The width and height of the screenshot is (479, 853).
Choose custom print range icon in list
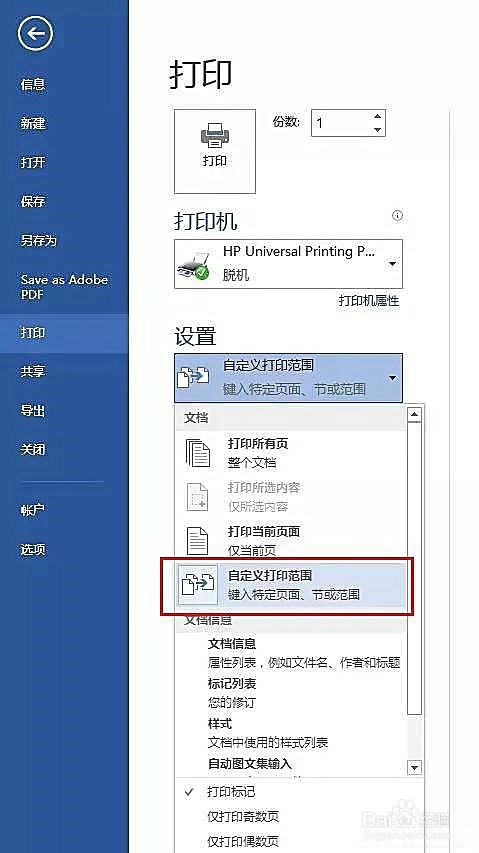click(197, 585)
